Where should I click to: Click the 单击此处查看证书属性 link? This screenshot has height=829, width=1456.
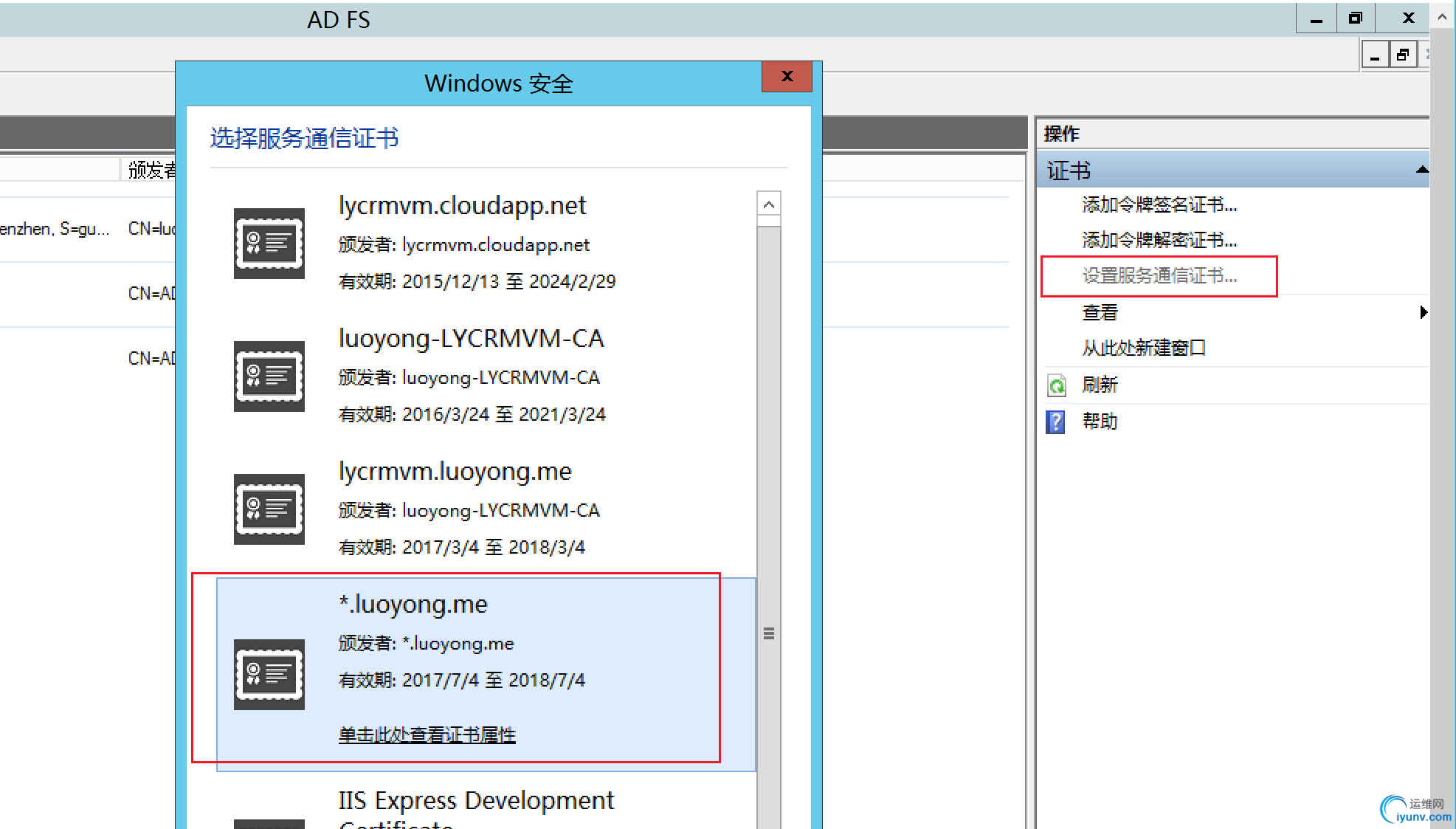point(427,735)
